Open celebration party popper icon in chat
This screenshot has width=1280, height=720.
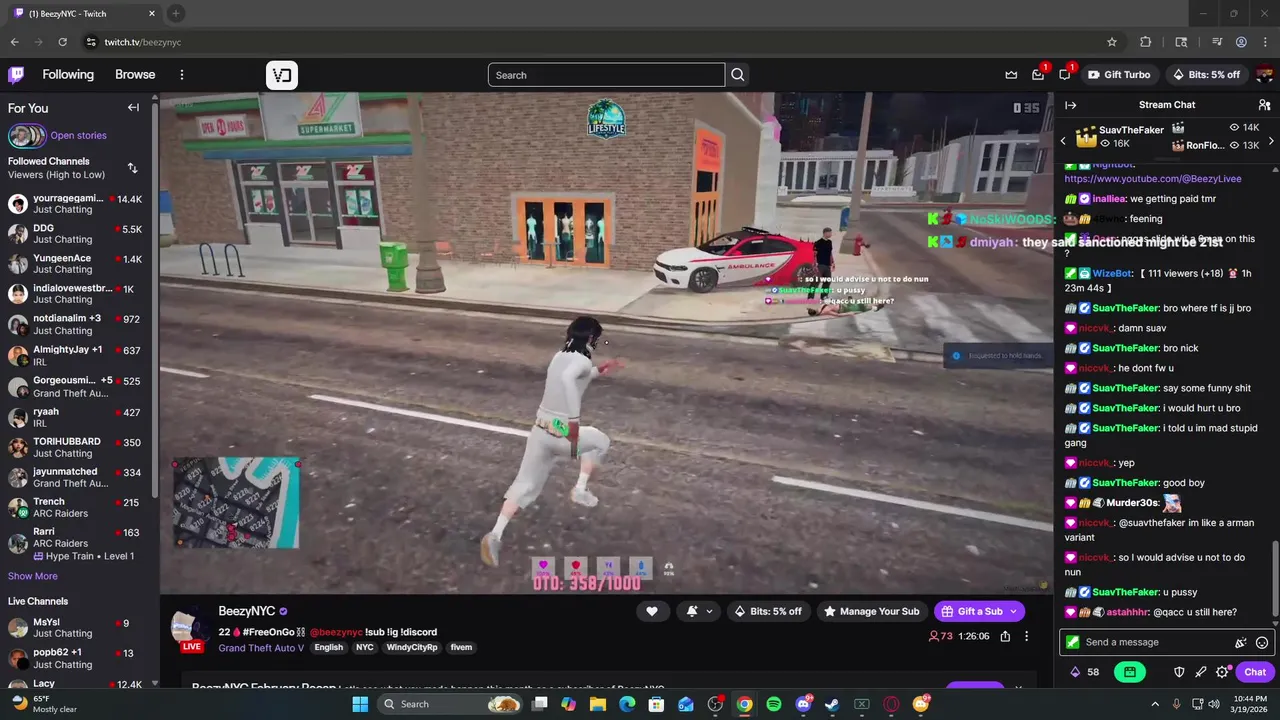tap(1241, 643)
